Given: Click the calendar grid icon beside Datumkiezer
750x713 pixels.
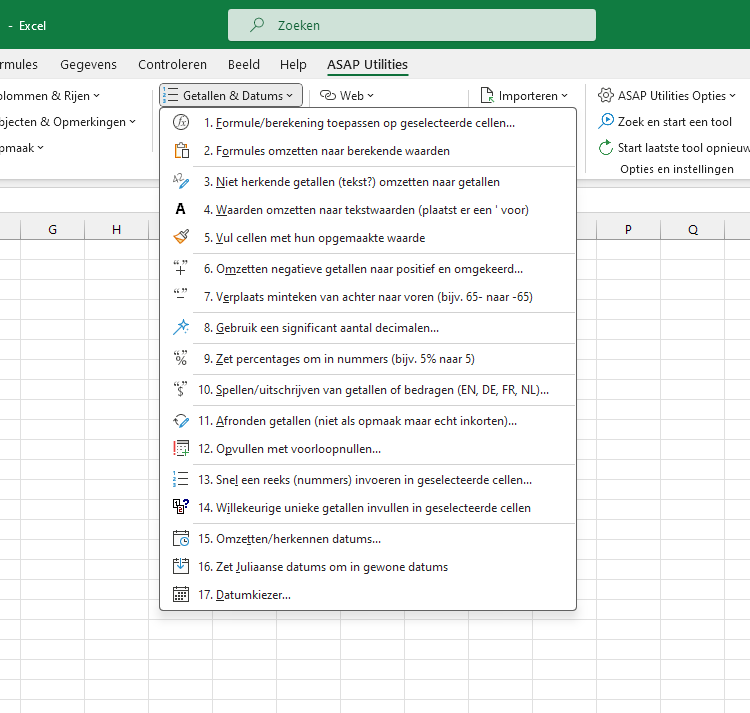Looking at the screenshot, I should (x=181, y=594).
